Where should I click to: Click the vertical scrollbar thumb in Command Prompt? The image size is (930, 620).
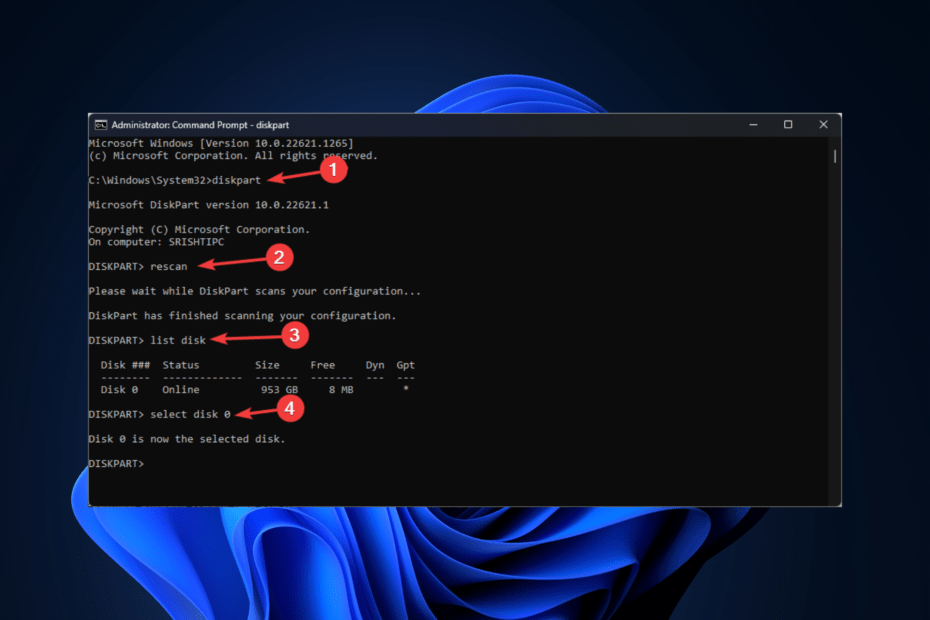pyautogui.click(x=835, y=156)
